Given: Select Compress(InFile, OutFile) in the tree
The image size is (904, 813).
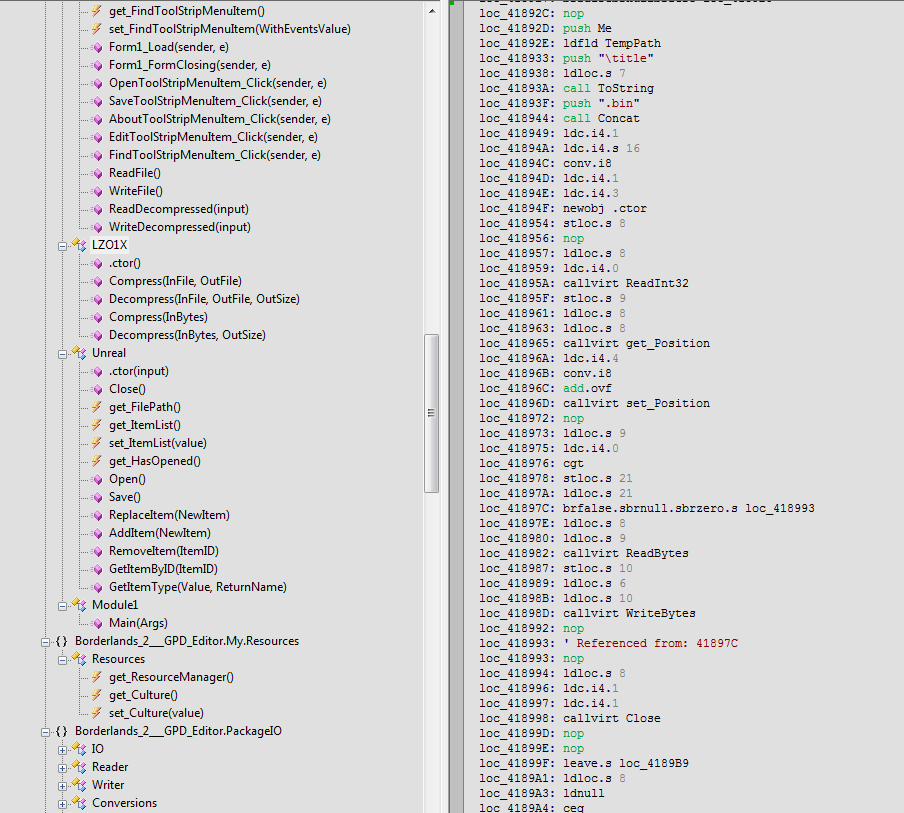Looking at the screenshot, I should [x=175, y=281].
